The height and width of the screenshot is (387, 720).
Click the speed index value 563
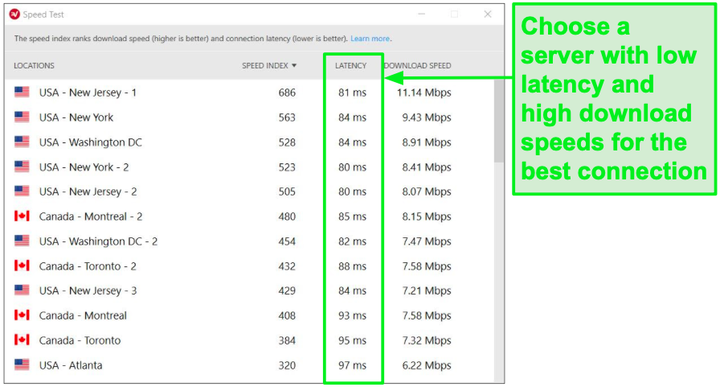point(287,118)
